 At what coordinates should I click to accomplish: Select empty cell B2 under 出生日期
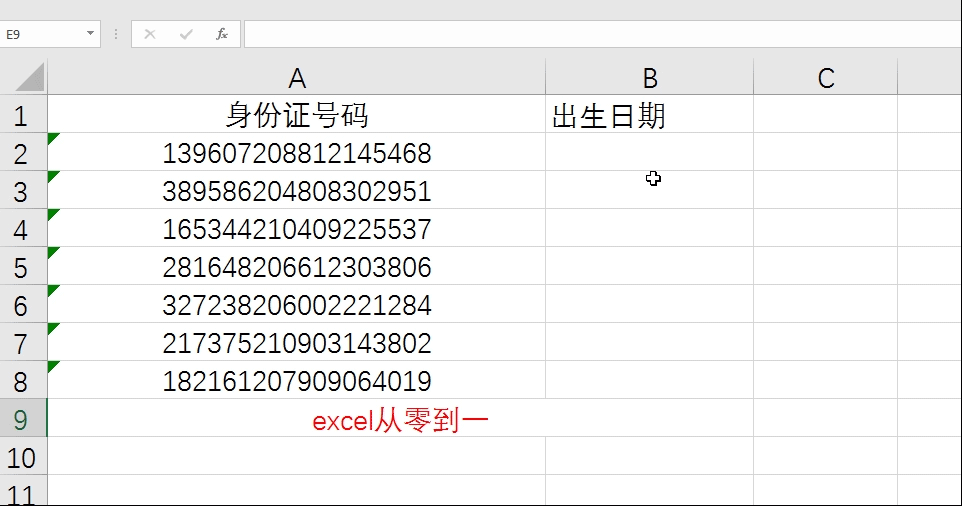(x=650, y=153)
